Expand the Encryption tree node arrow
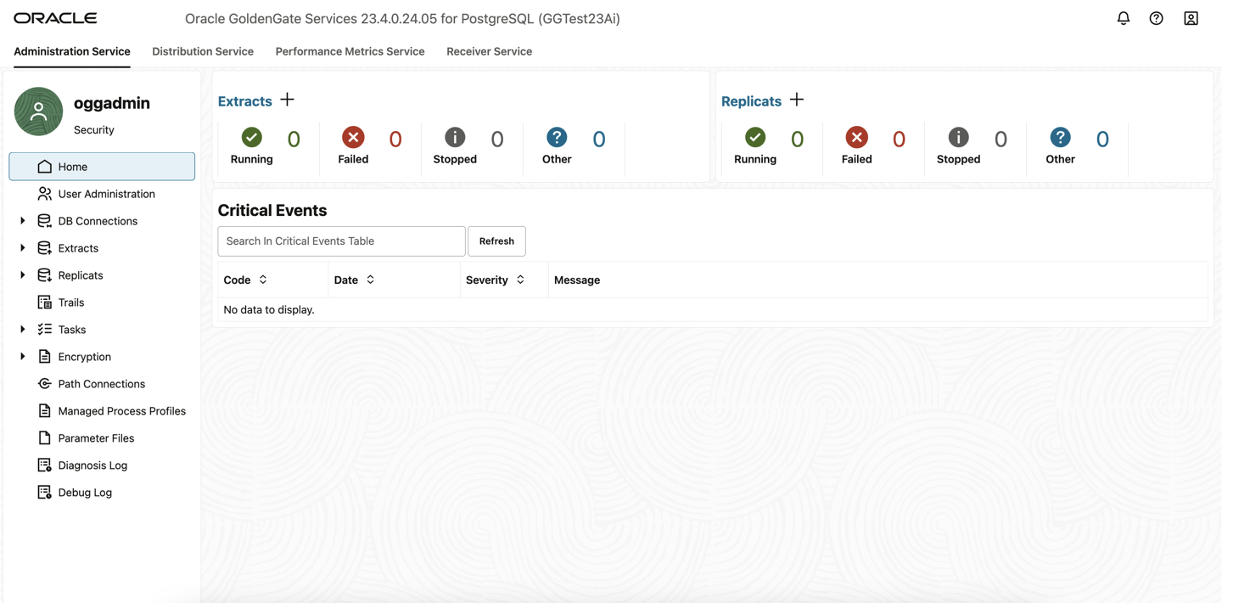The height and width of the screenshot is (610, 1236). click(23, 356)
